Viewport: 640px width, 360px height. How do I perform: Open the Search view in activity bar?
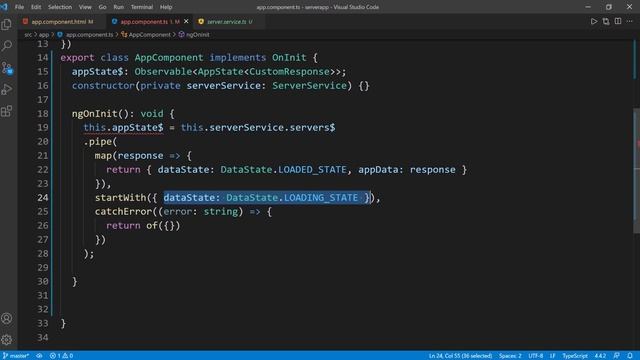point(7,46)
